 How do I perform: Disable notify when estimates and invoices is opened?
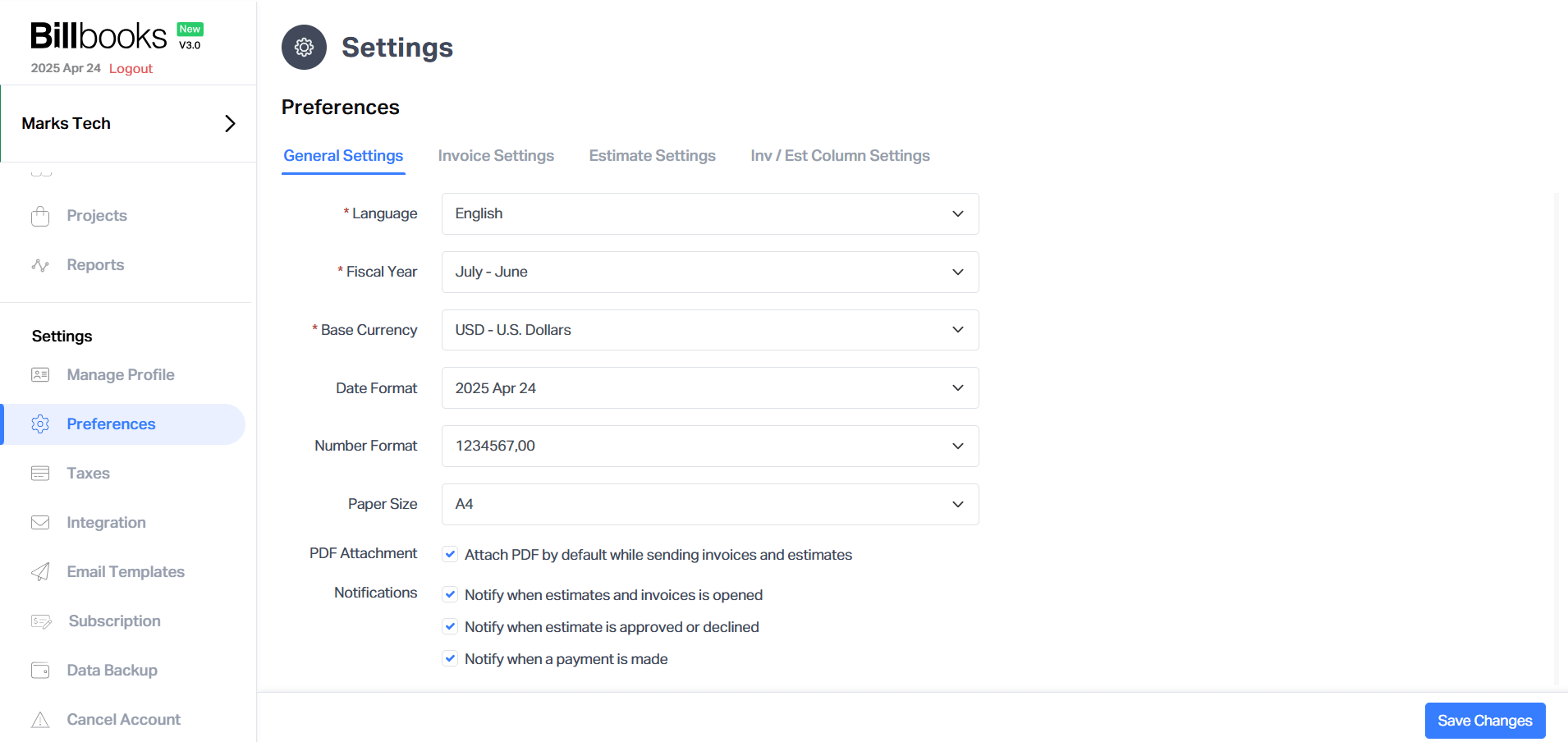click(x=450, y=593)
